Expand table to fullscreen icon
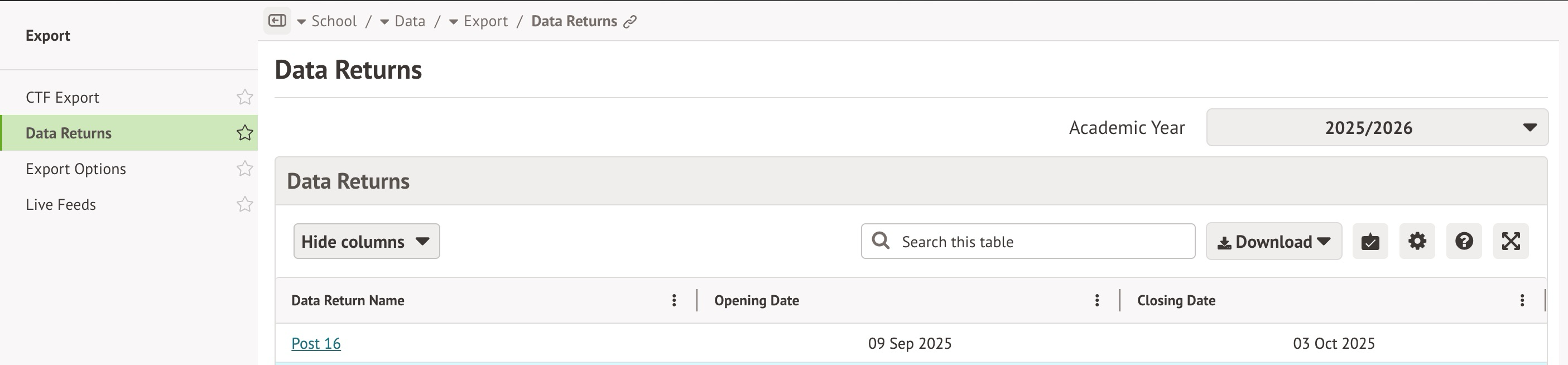Image resolution: width=1568 pixels, height=365 pixels. (1510, 242)
